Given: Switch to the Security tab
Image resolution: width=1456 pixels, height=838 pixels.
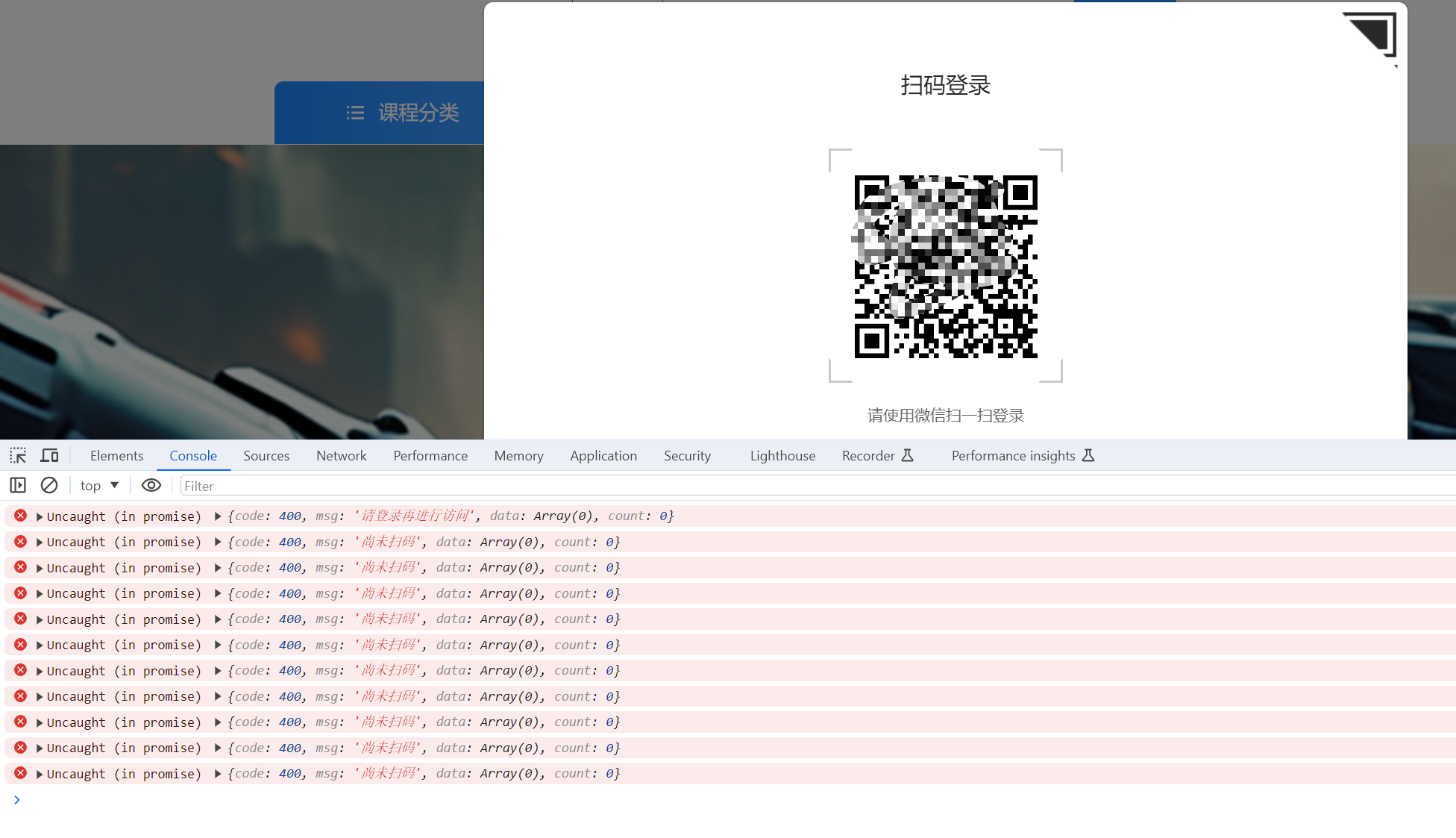Looking at the screenshot, I should click(687, 455).
